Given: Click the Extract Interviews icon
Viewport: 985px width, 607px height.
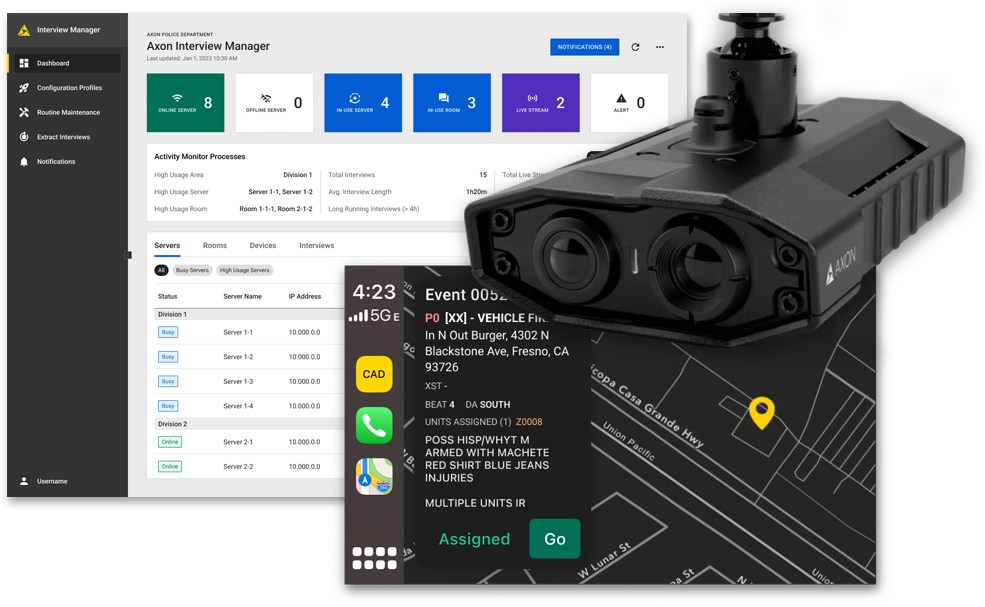Looking at the screenshot, I should [x=24, y=137].
